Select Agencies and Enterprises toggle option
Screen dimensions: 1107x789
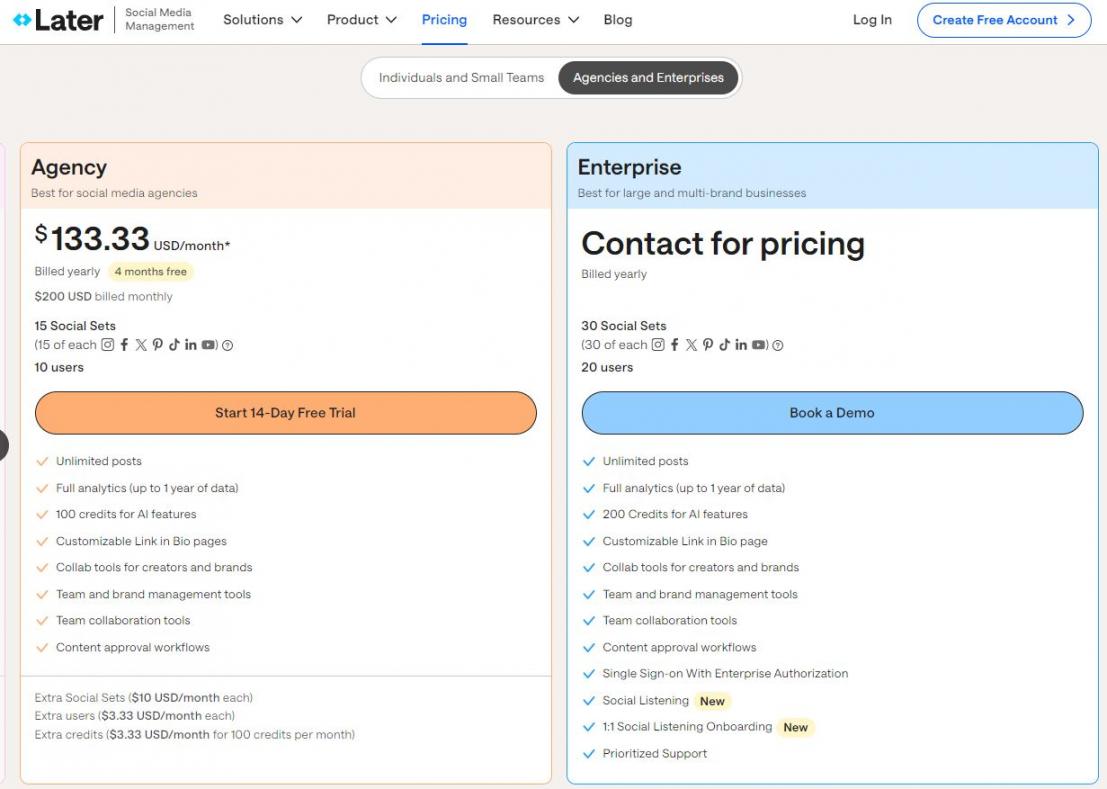(648, 78)
